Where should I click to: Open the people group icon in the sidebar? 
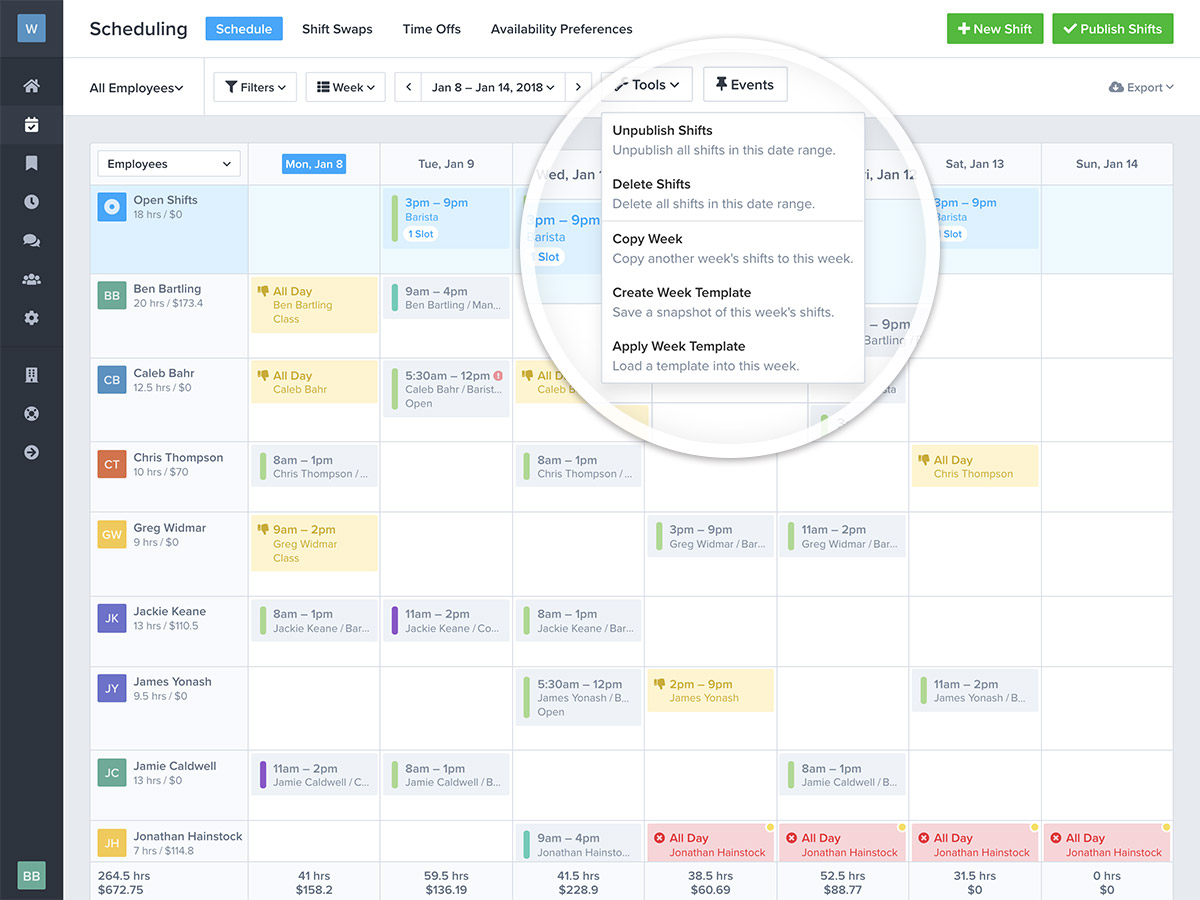31,280
